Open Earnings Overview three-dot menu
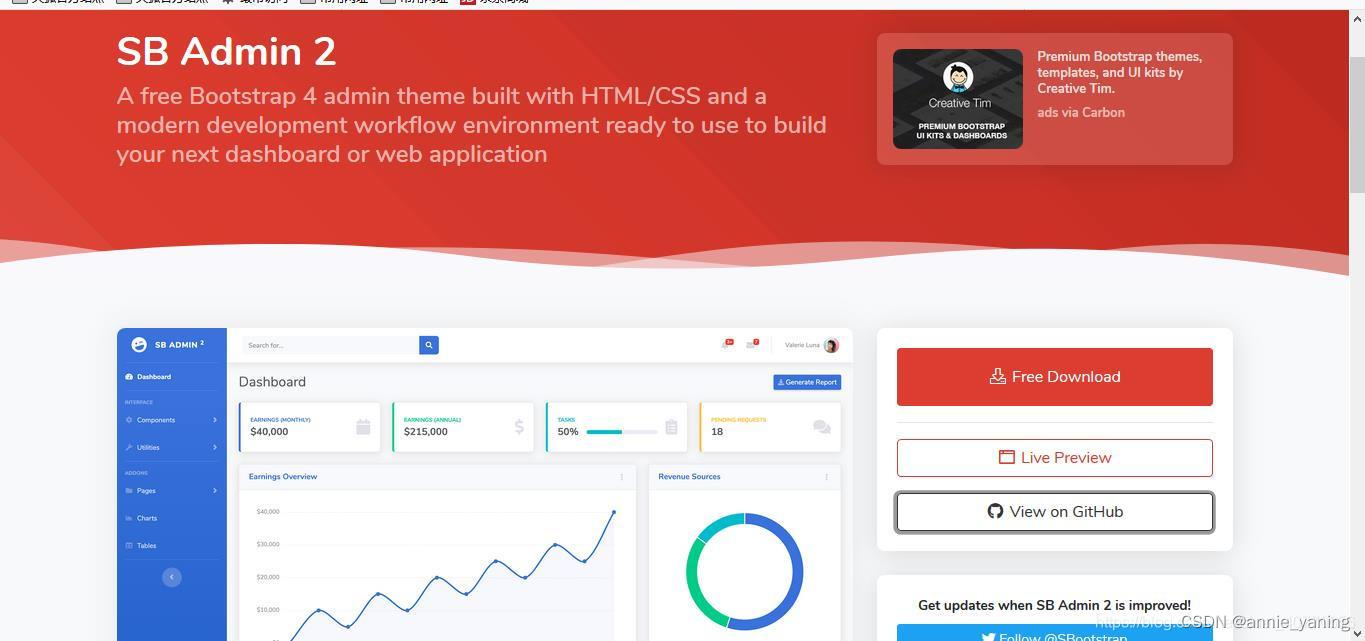The width and height of the screenshot is (1365, 641). click(622, 477)
